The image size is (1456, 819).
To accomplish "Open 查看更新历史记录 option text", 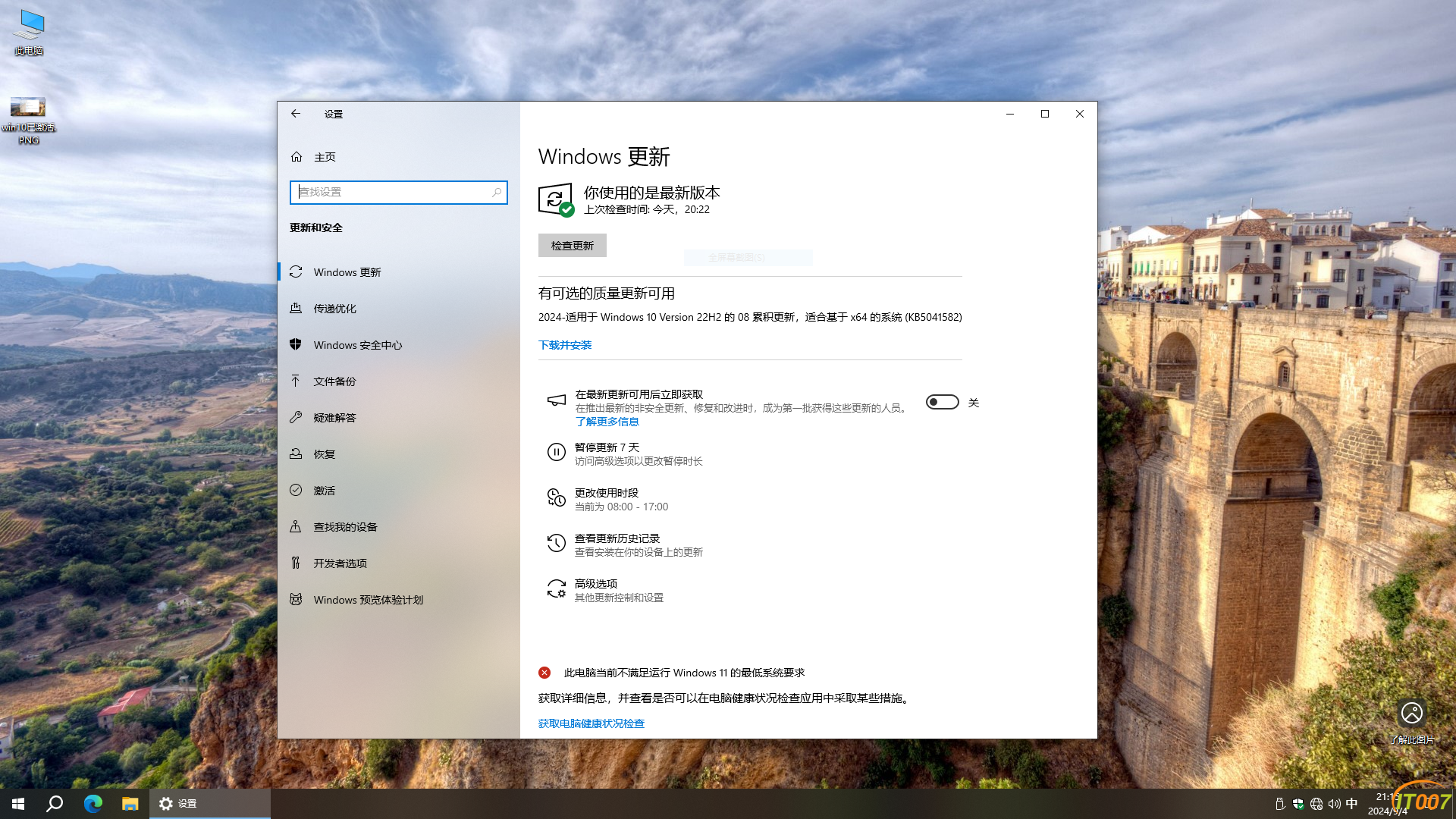I will coord(617,538).
